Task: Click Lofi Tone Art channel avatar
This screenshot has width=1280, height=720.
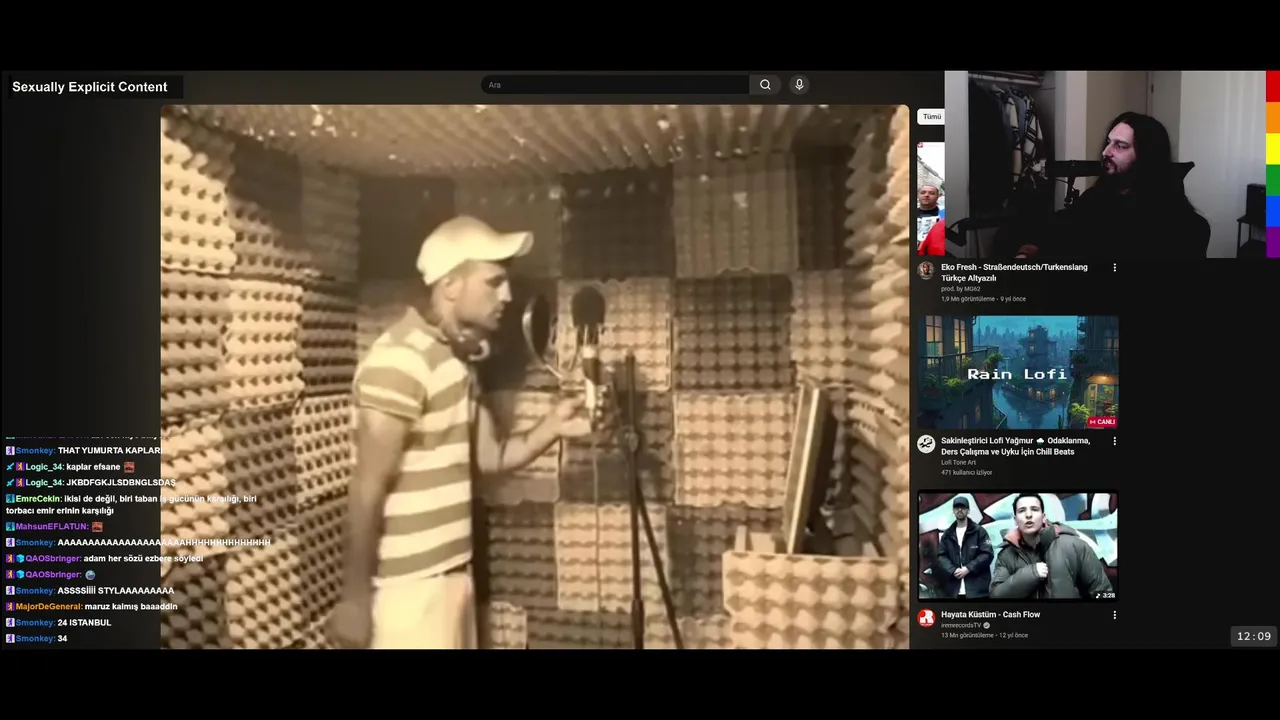Action: (x=926, y=444)
